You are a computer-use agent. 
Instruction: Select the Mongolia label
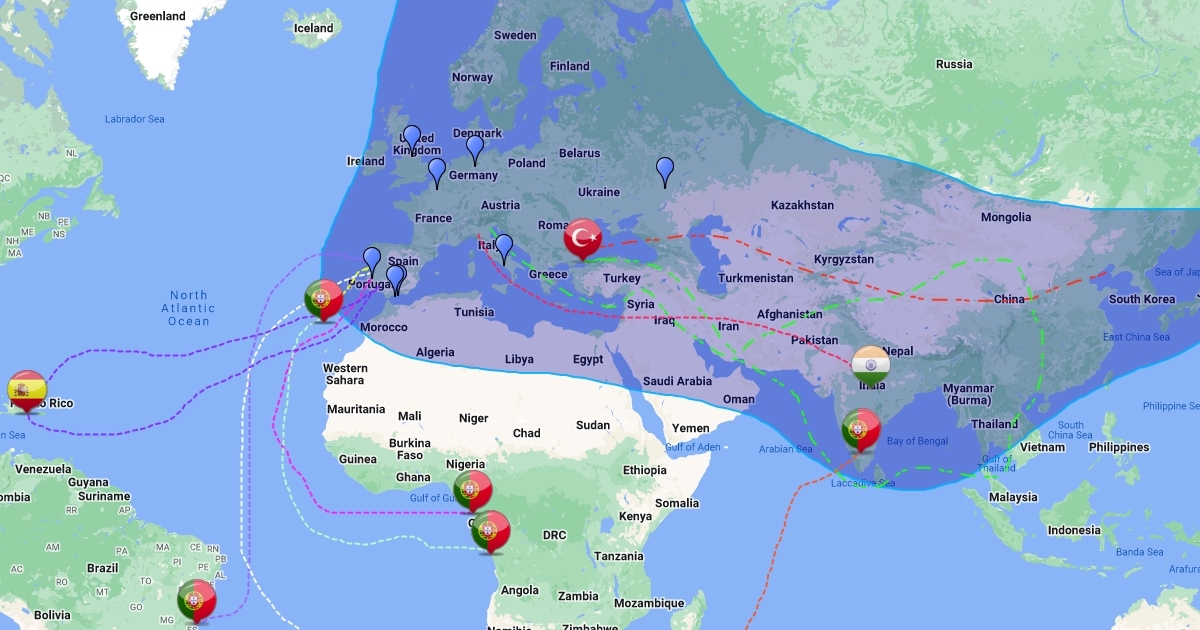click(x=1005, y=217)
